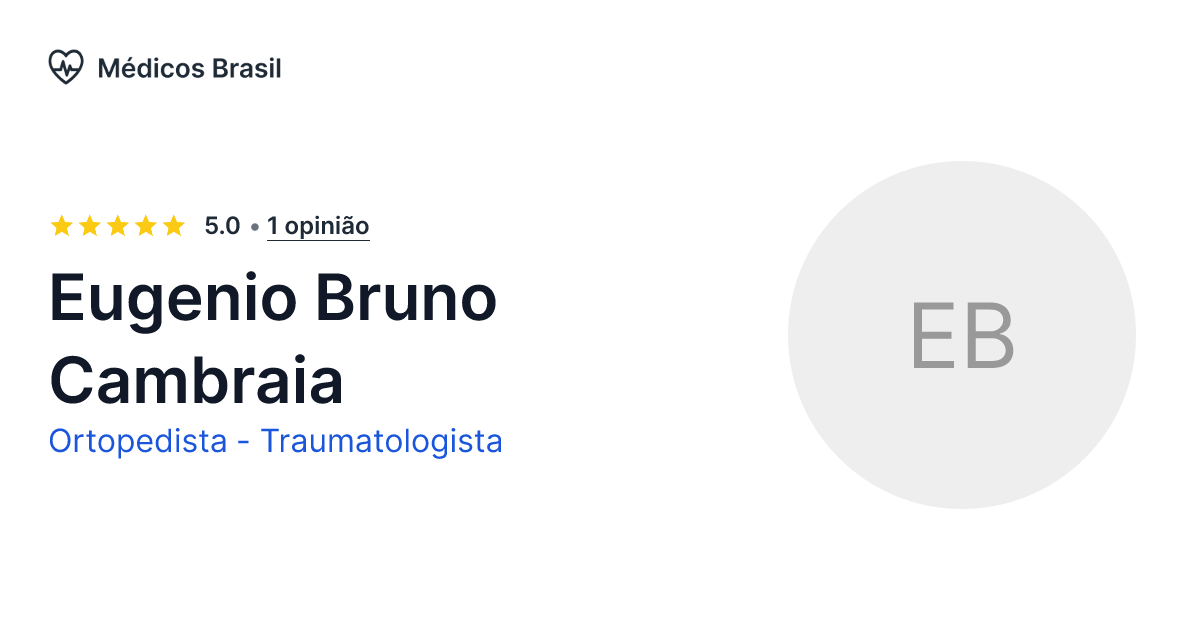Viewport: 1200px width, 630px height.
Task: Click the EB initials inside the avatar
Action: 963,335
